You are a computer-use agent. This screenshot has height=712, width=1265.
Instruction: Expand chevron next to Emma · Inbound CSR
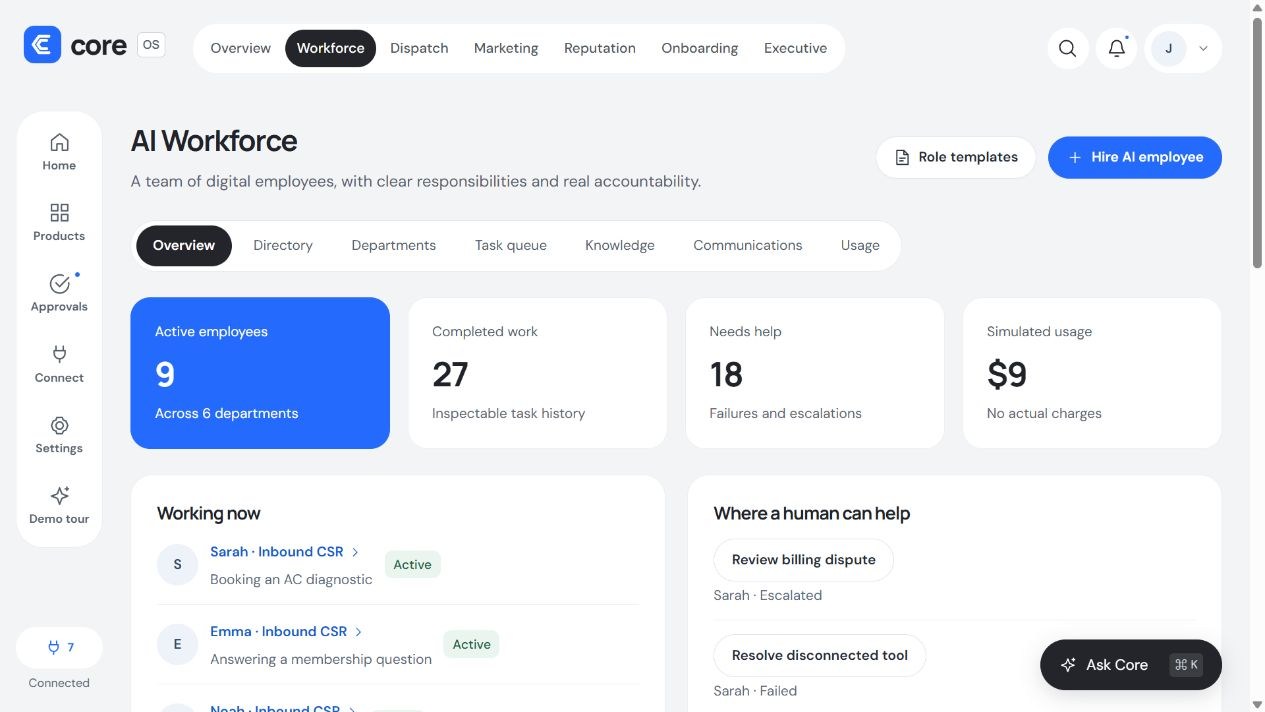point(359,632)
